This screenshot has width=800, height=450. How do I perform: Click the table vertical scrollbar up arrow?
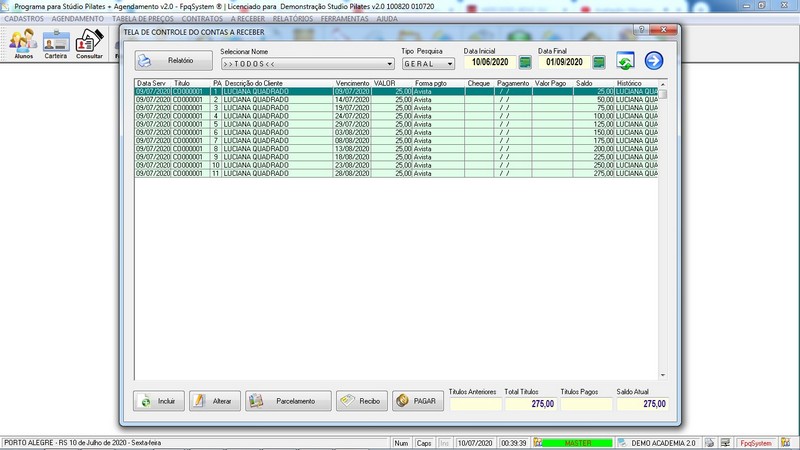tap(662, 84)
